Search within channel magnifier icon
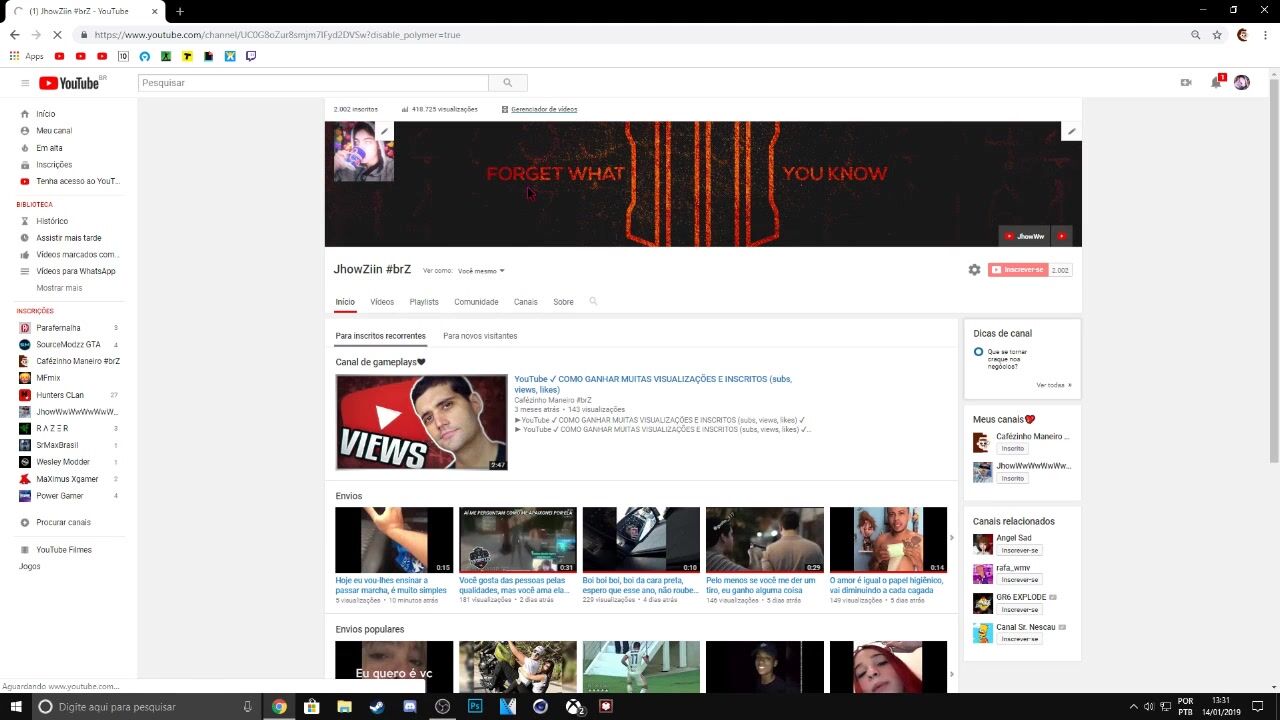Screen dimensions: 1280x720 pyautogui.click(x=593, y=301)
